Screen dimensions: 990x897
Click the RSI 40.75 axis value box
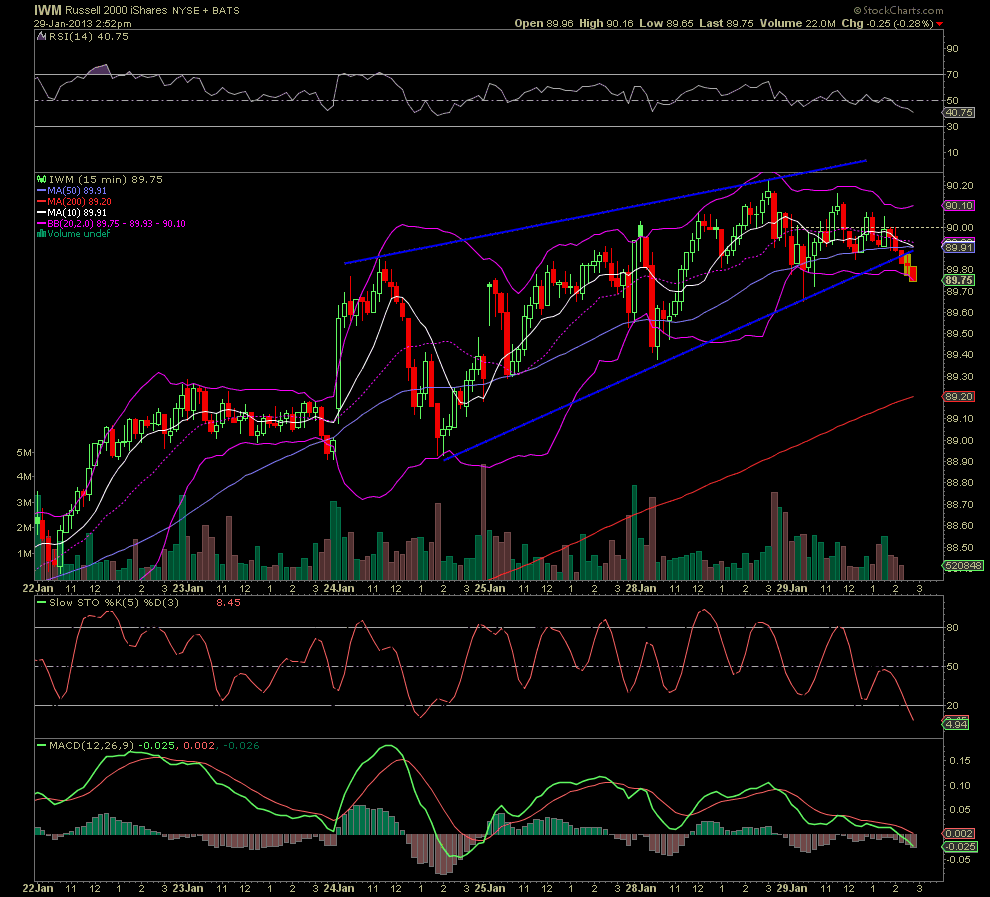[x=959, y=112]
